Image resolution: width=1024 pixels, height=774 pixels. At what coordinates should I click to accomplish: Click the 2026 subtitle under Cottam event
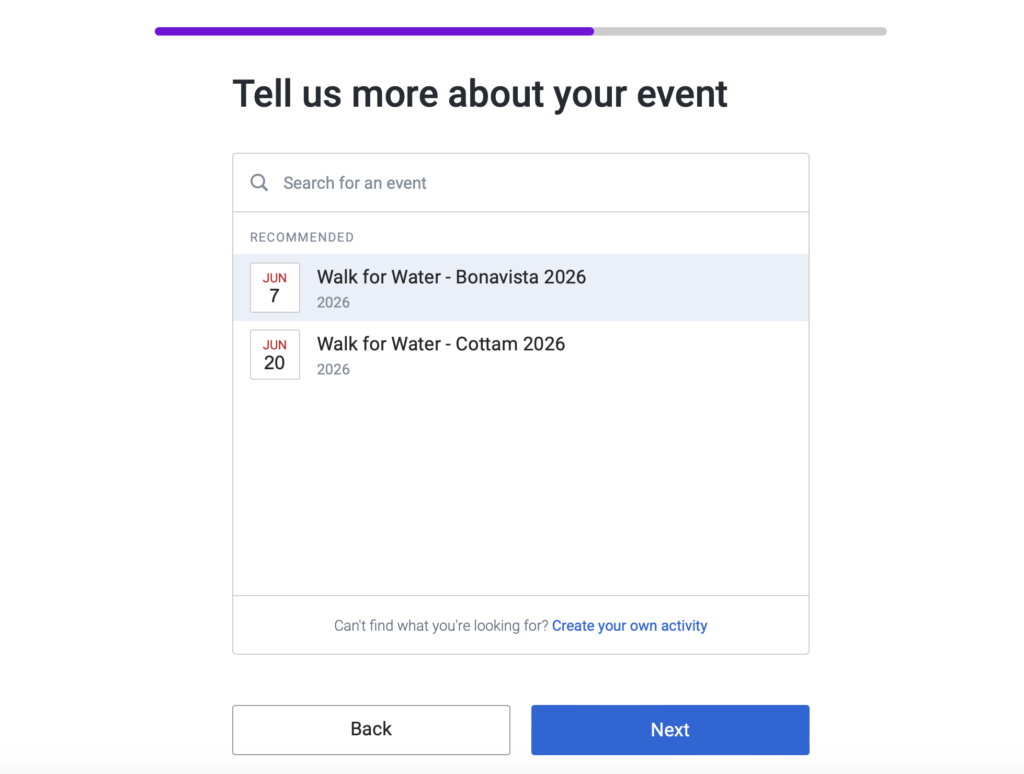tap(333, 369)
